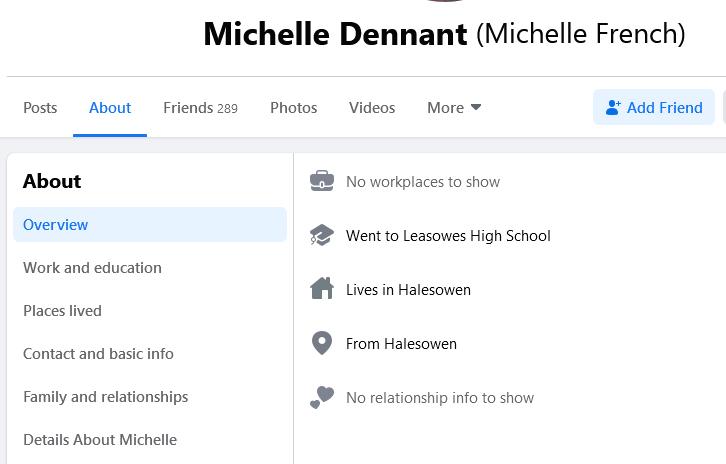The image size is (726, 464).
Task: Select Overview in the About sidebar
Action: [x=56, y=225]
